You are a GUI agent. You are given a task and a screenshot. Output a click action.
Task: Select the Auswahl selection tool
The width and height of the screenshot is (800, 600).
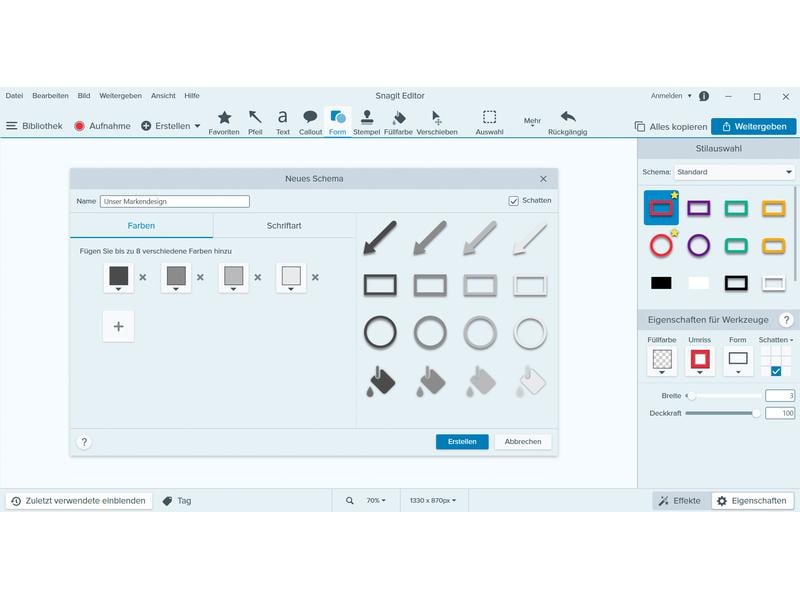point(489,122)
